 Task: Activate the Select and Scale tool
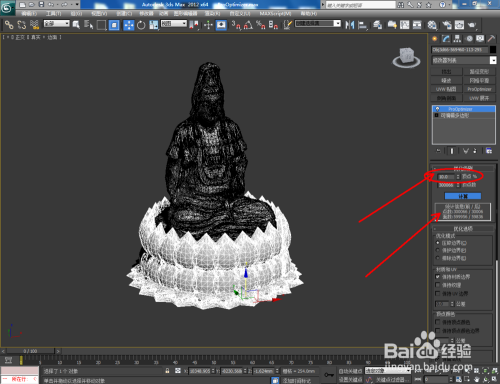(x=154, y=25)
